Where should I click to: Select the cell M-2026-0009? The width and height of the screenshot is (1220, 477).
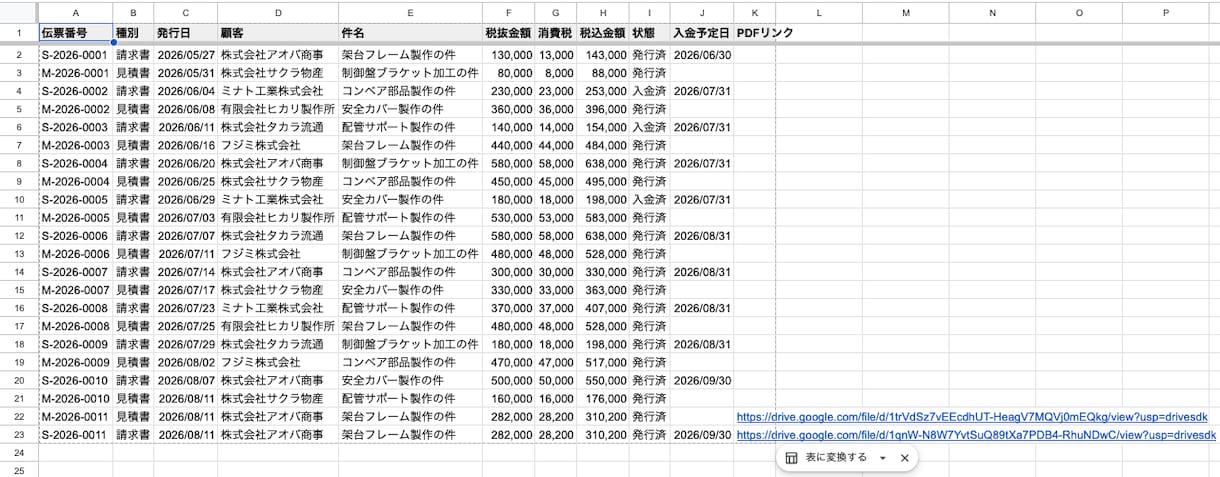tap(75, 362)
